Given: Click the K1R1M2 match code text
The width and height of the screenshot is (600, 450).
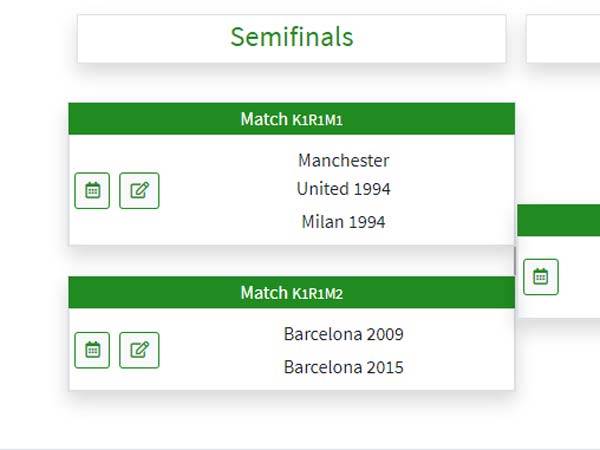Looking at the screenshot, I should pos(317,293).
